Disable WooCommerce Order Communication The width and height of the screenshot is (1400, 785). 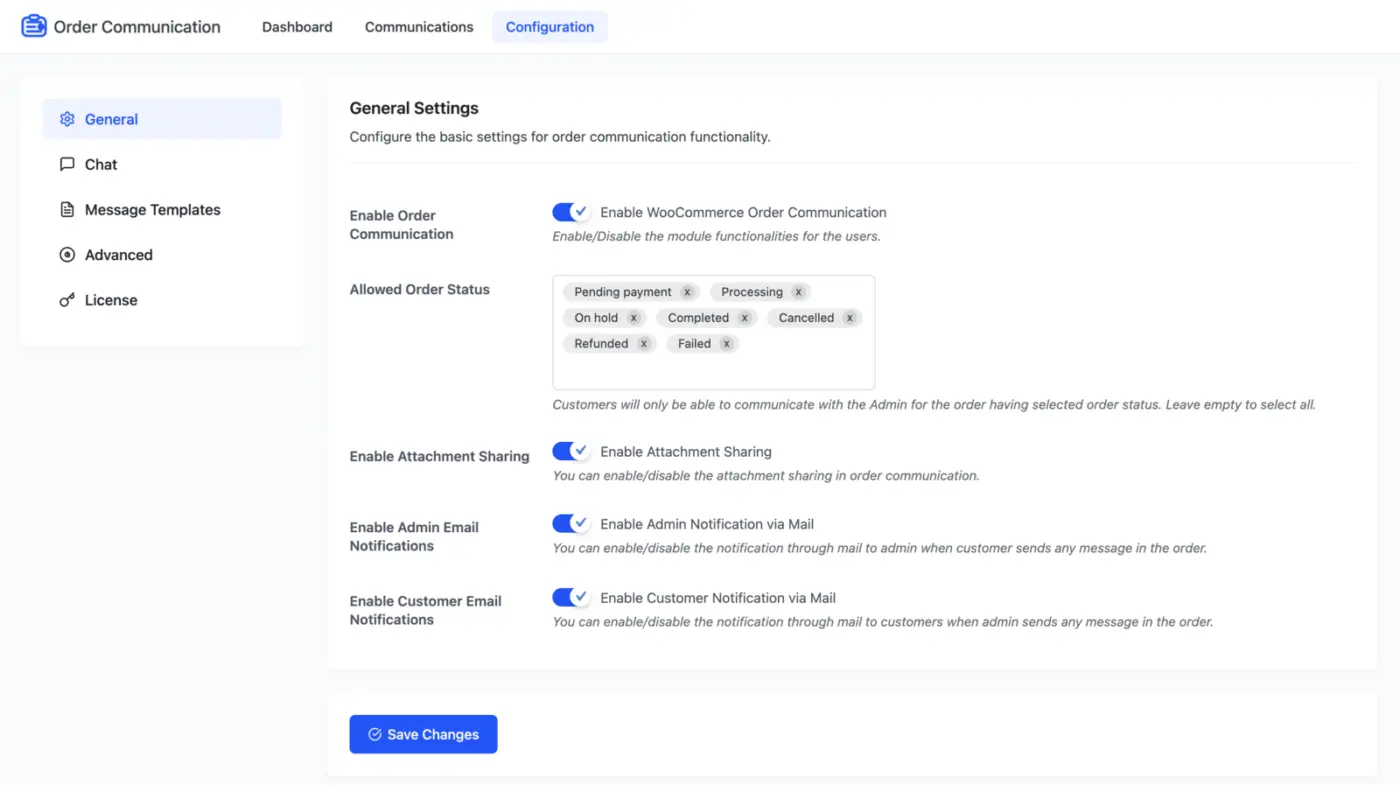[x=571, y=212]
